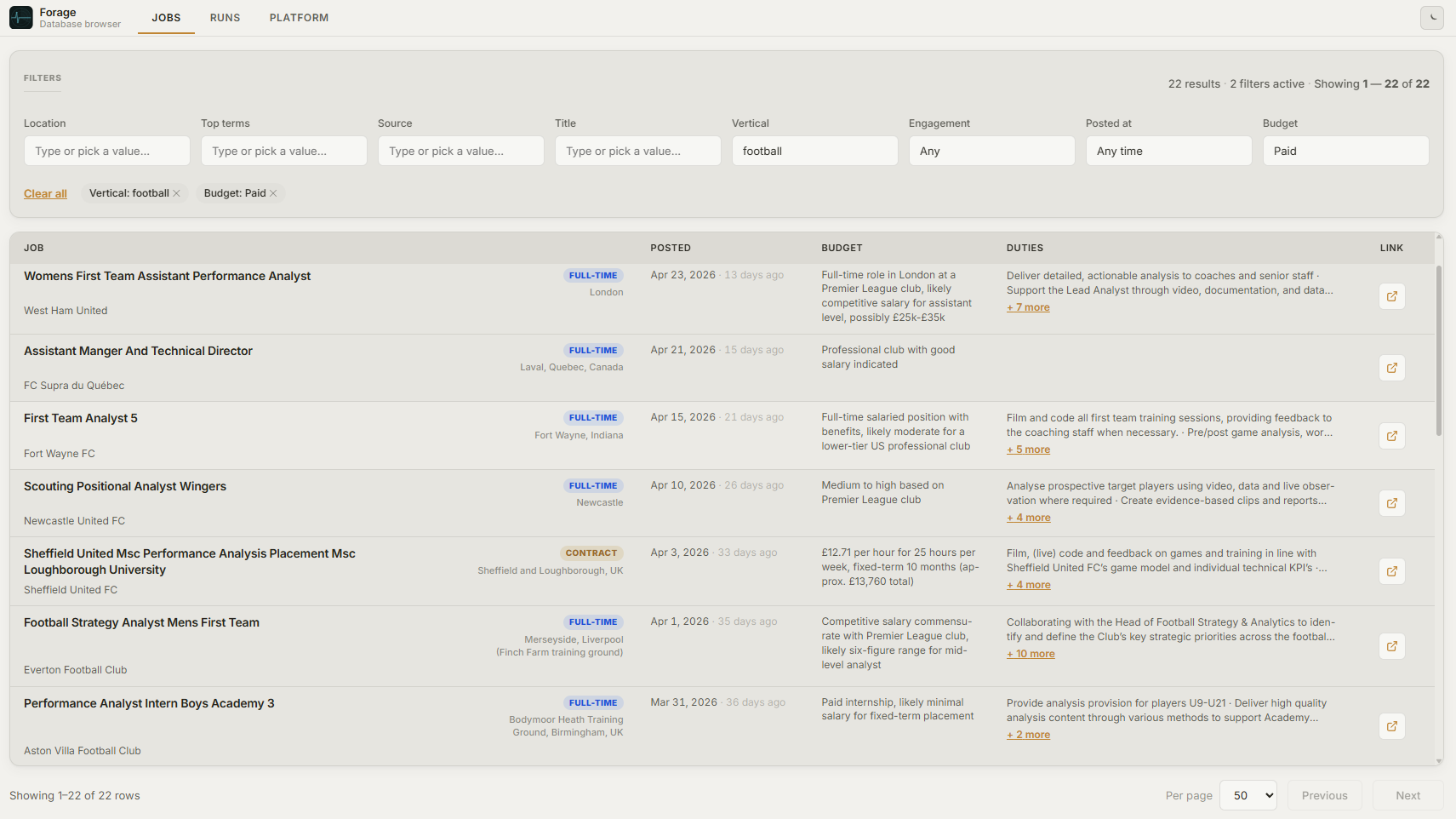Image resolution: width=1456 pixels, height=819 pixels.
Task: Open the Budget dropdown set to Paid
Action: [1346, 151]
